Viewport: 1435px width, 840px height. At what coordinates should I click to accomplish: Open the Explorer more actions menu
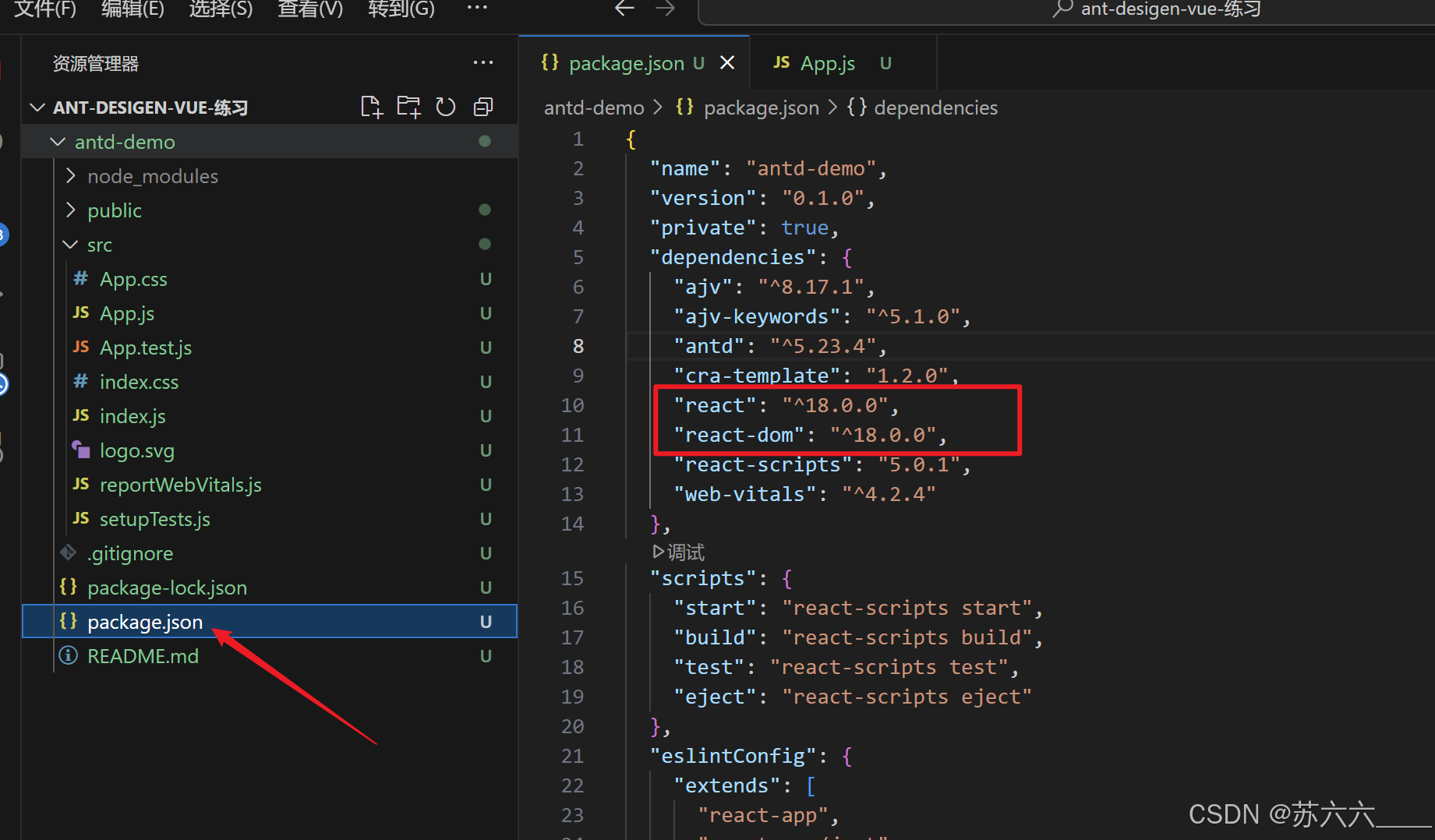point(483,63)
